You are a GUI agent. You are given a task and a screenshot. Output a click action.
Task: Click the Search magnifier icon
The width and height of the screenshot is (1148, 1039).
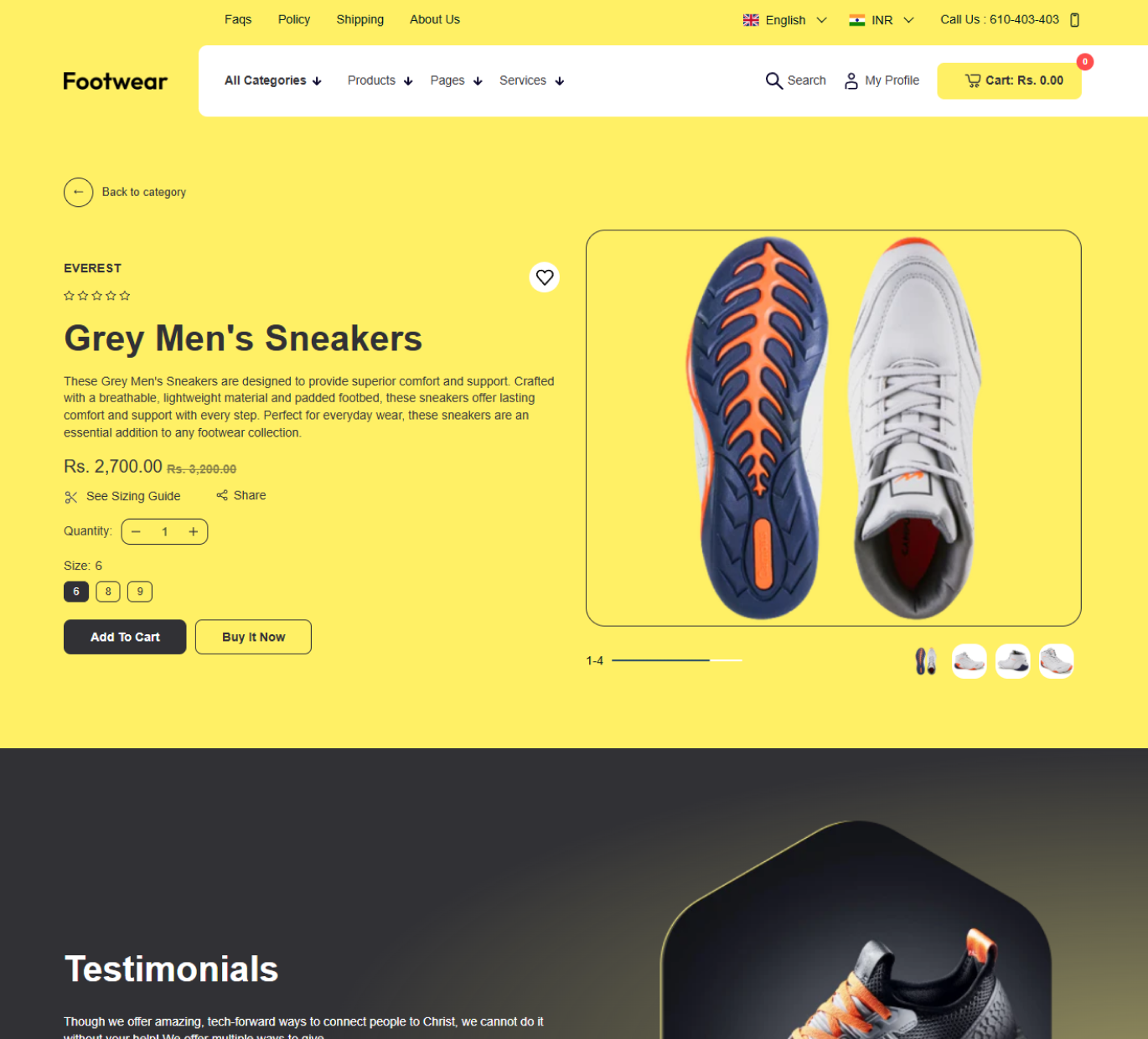773,80
